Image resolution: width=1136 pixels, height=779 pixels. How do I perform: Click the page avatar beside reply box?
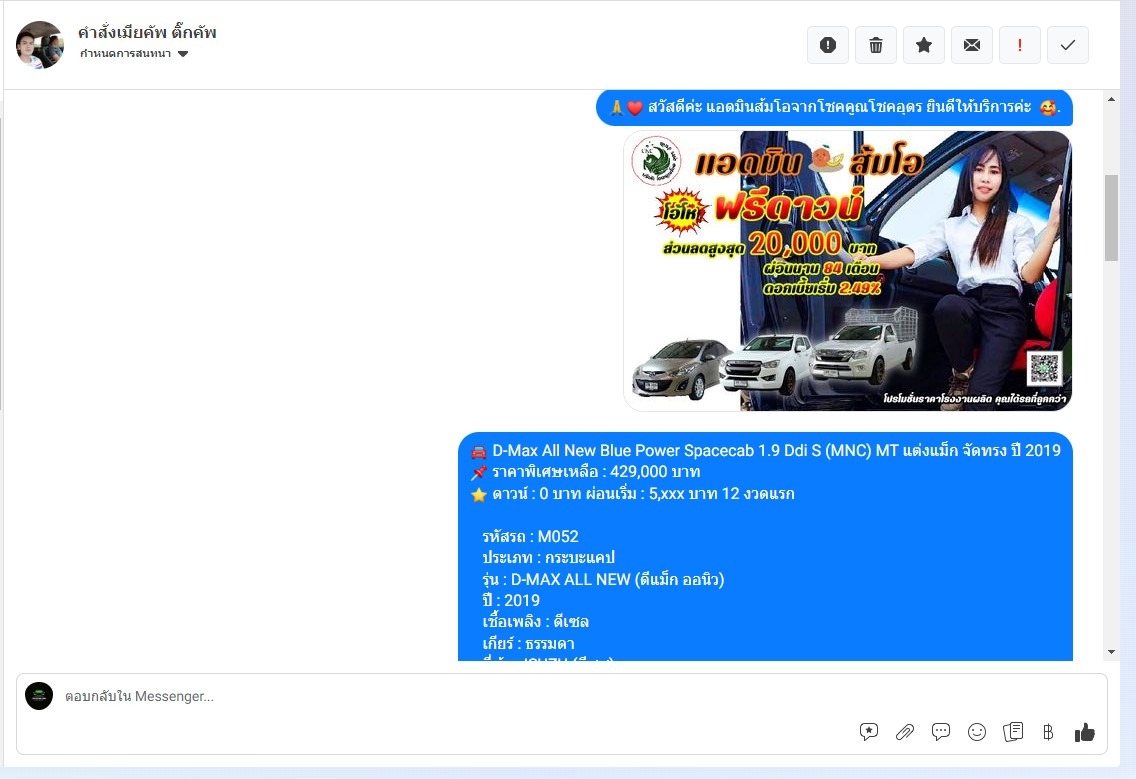[39, 696]
